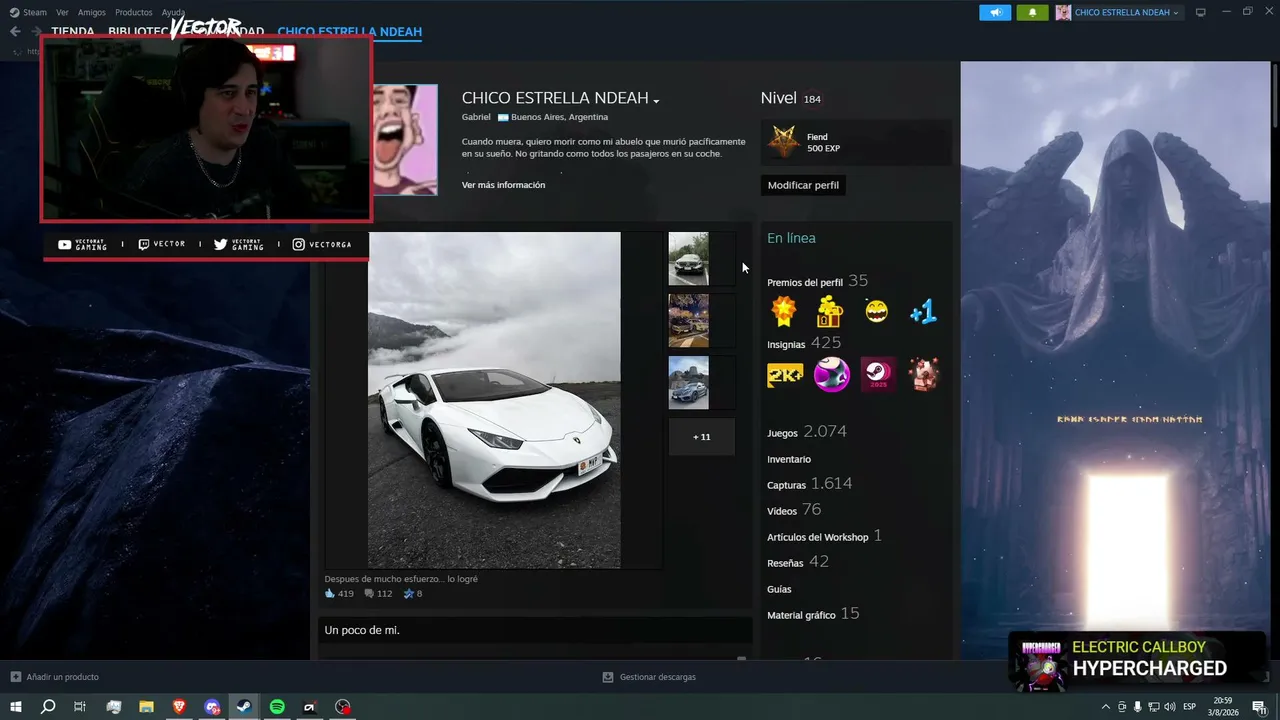Image resolution: width=1280 pixels, height=720 pixels.
Task: Click Ver más información link
Action: click(503, 185)
